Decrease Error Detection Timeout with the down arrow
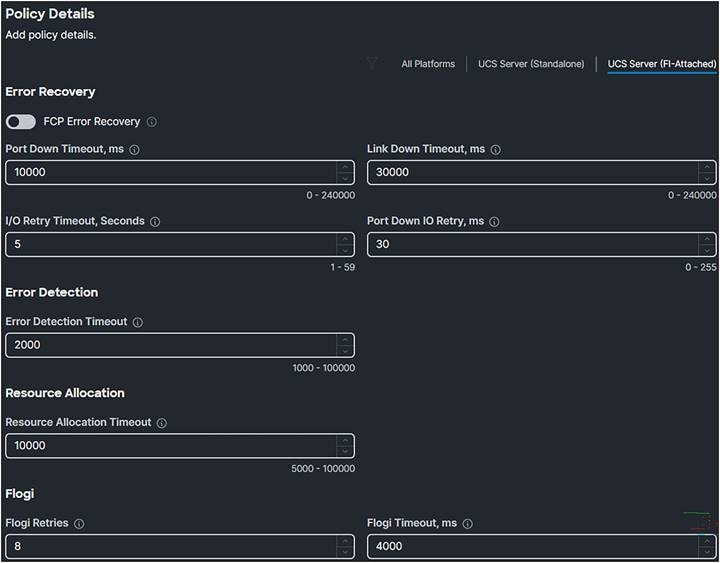 345,351
